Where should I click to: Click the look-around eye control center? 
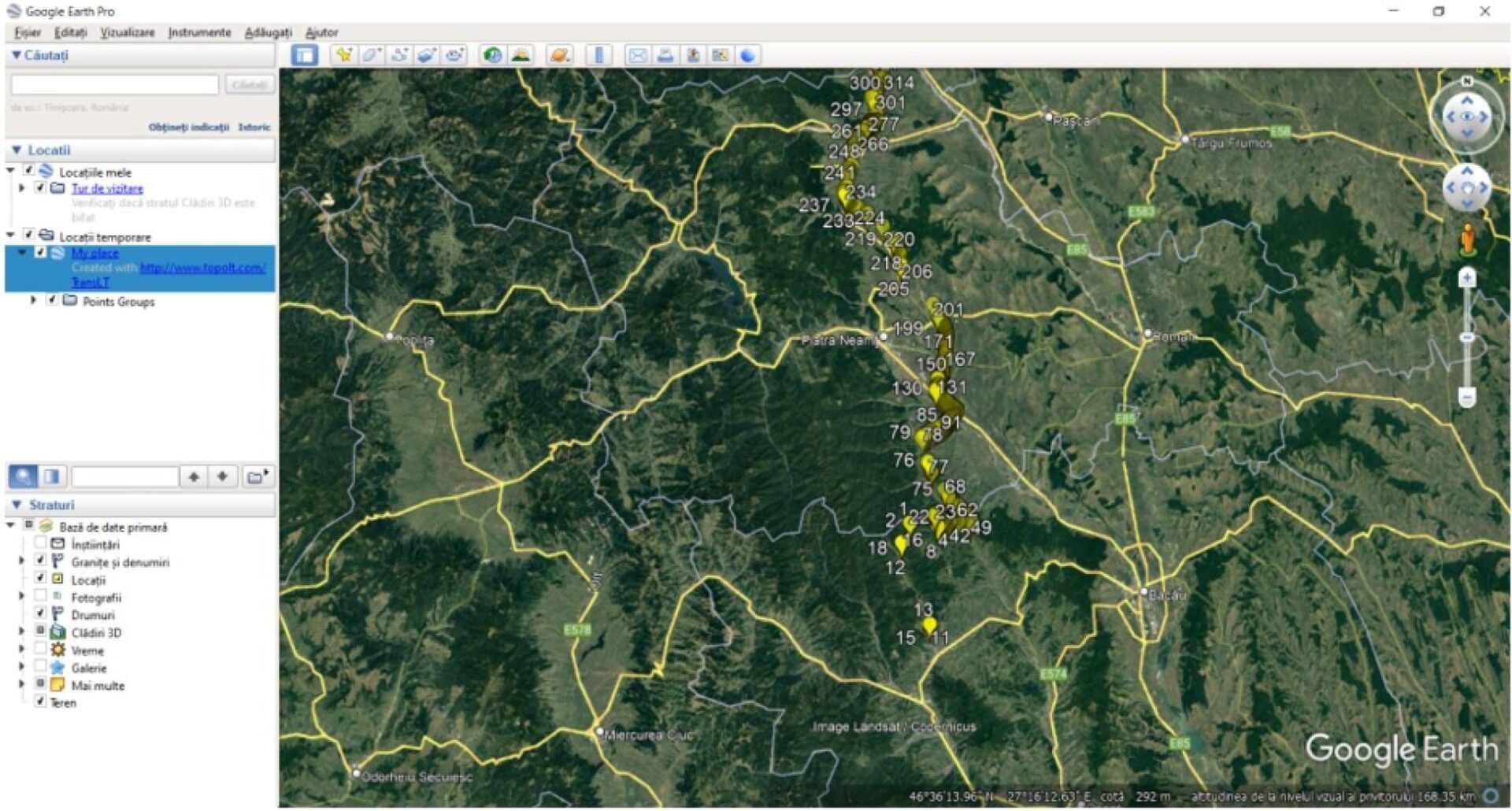(x=1466, y=117)
